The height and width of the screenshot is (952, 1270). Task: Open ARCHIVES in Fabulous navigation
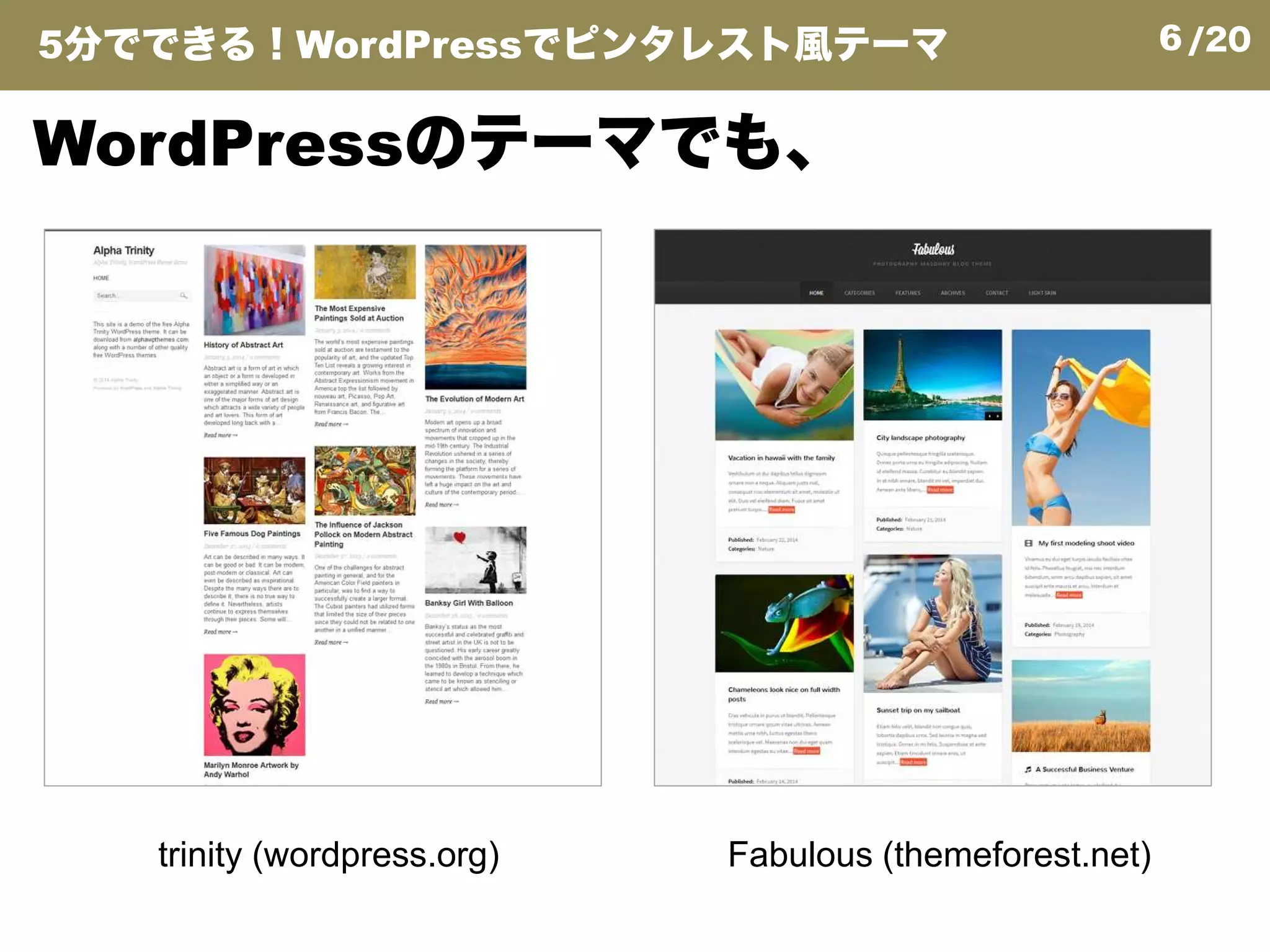pos(953,293)
